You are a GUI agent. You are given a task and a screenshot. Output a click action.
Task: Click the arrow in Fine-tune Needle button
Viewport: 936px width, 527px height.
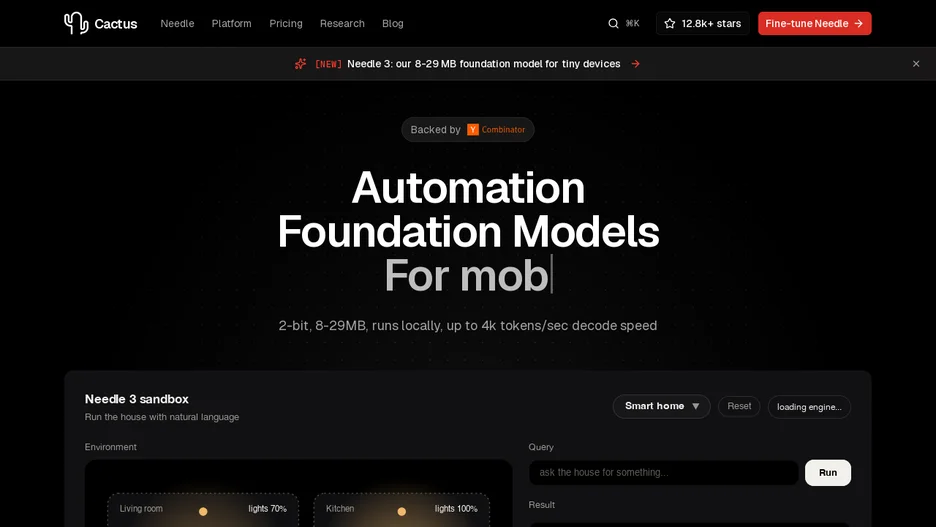click(858, 23)
